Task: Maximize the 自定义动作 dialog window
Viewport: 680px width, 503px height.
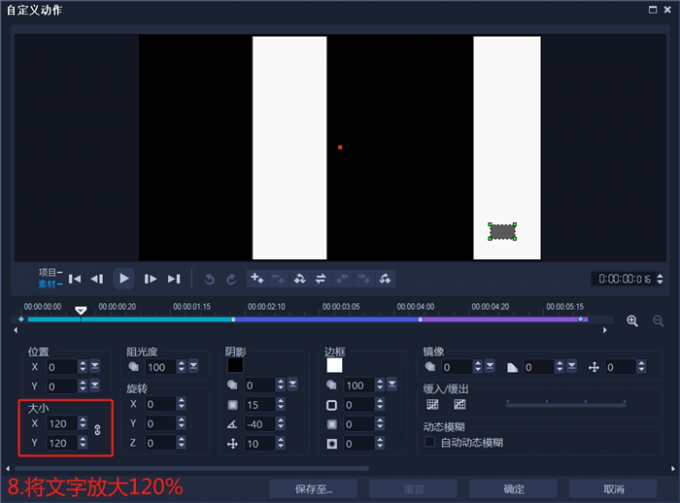Action: click(x=652, y=10)
